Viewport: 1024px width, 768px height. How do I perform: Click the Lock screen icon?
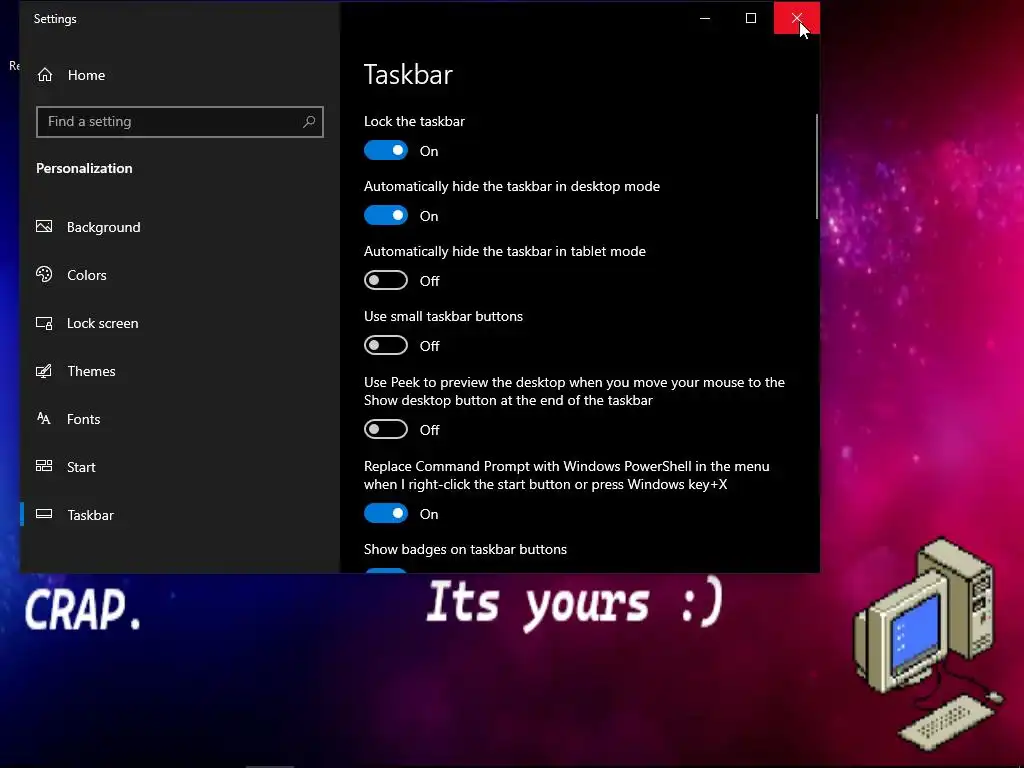coord(44,323)
